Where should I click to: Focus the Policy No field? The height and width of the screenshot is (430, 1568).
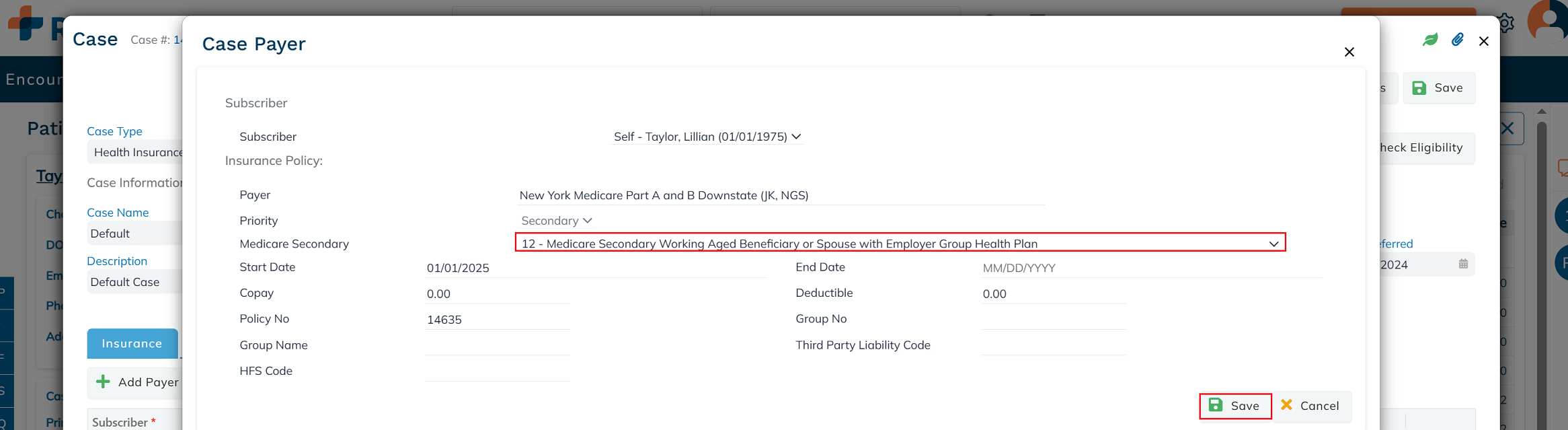point(497,320)
